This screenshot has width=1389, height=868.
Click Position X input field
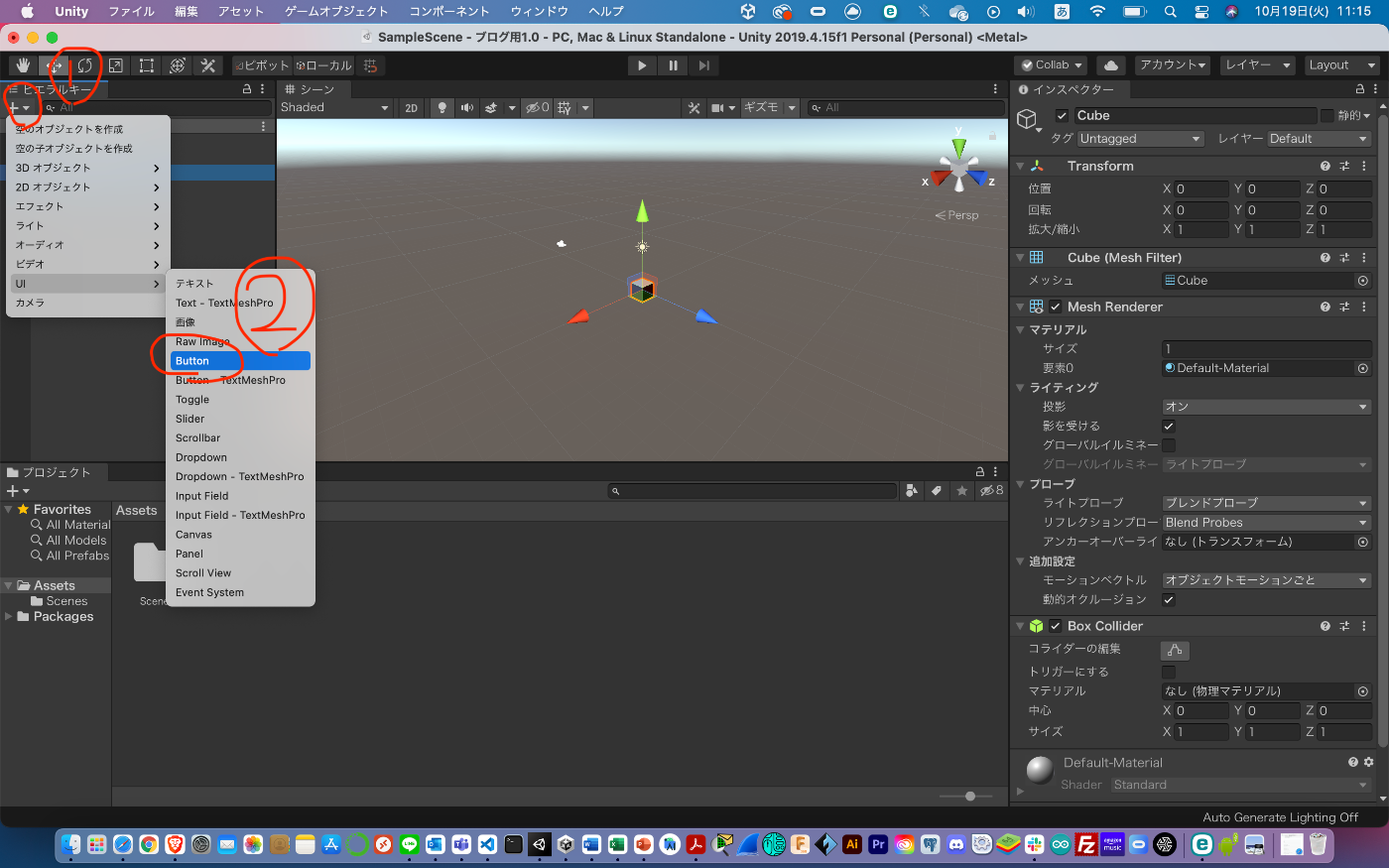(x=1201, y=188)
